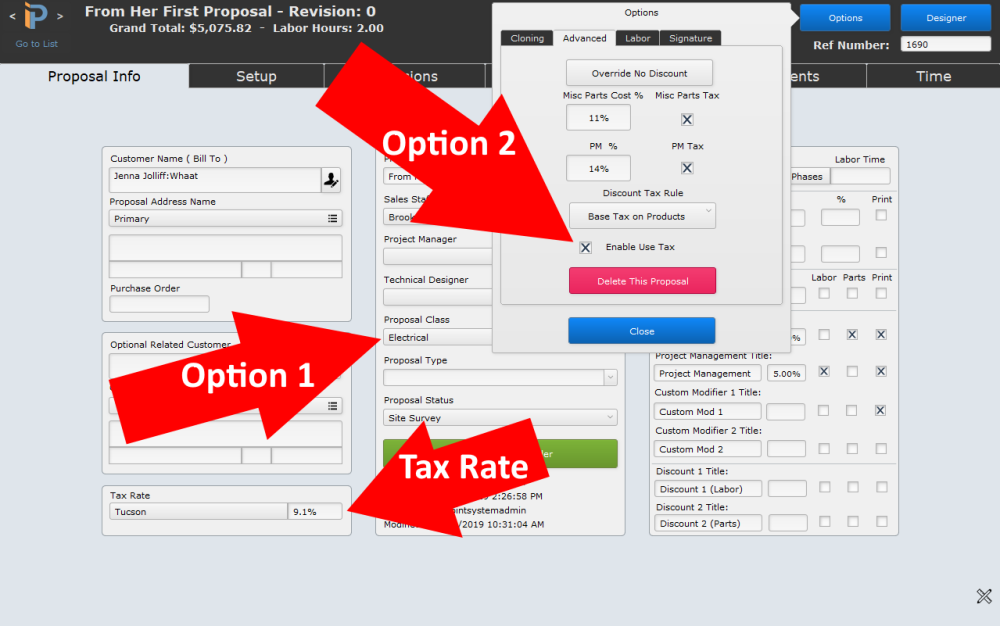This screenshot has width=1000, height=626.
Task: Switch to the Cloning tab
Action: click(527, 38)
